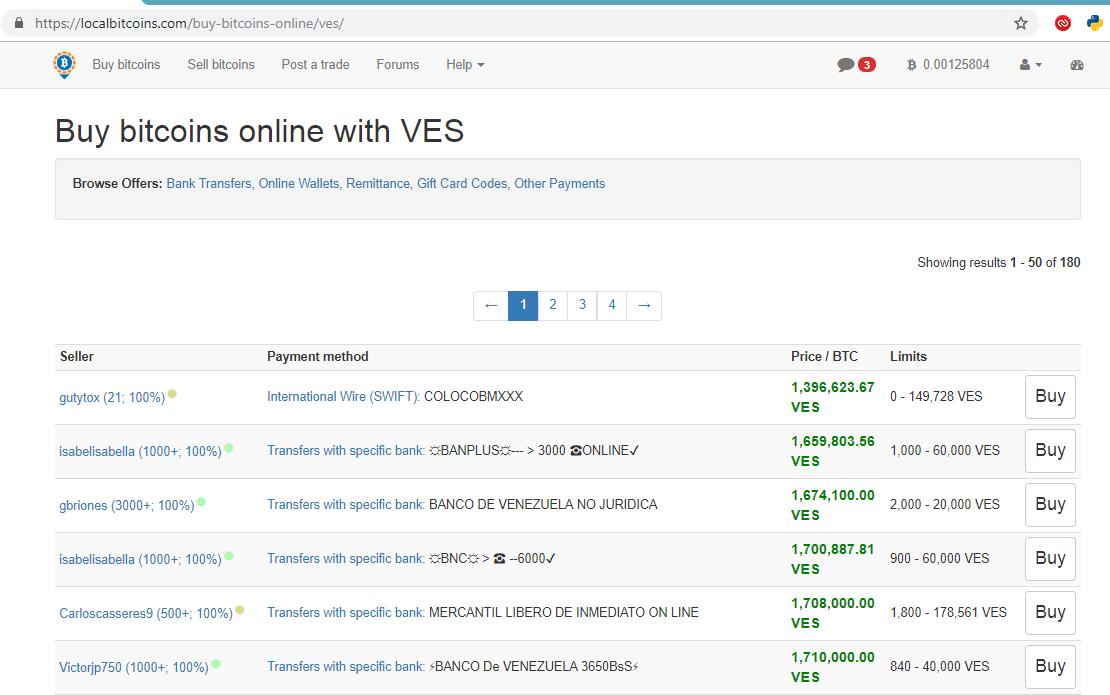
Task: Click Buy button for Victorjp750 offer
Action: (x=1051, y=667)
